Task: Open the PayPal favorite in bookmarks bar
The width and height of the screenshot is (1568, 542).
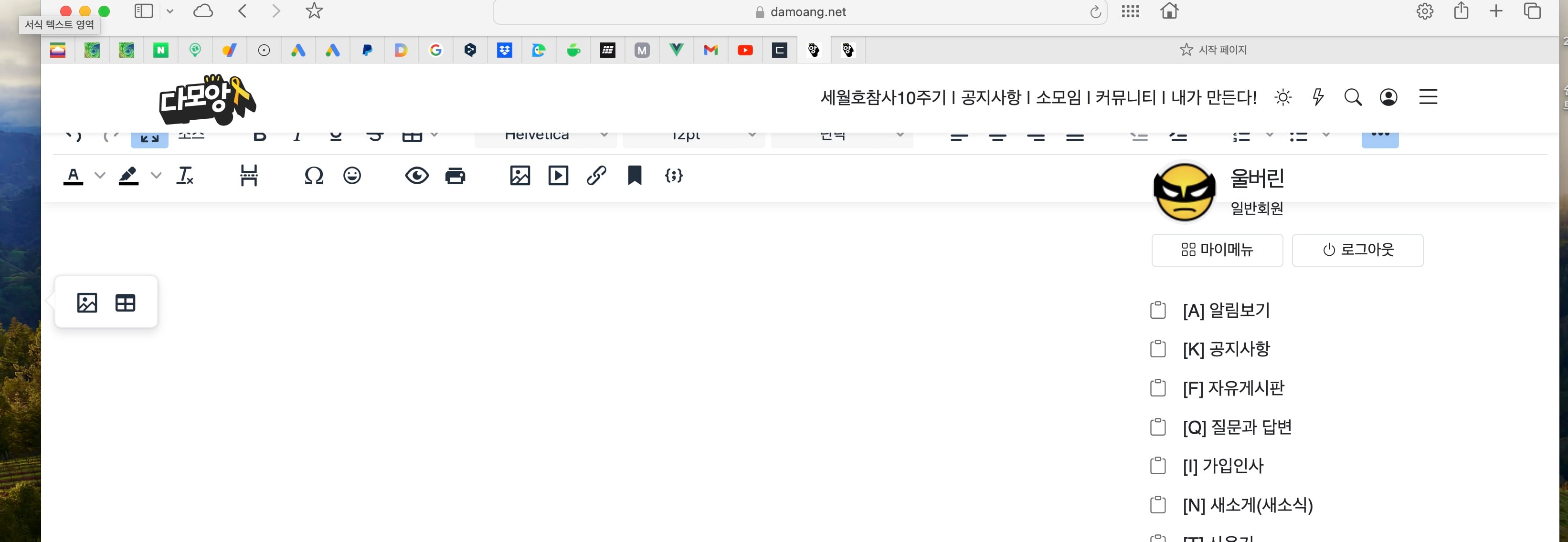Action: [366, 51]
